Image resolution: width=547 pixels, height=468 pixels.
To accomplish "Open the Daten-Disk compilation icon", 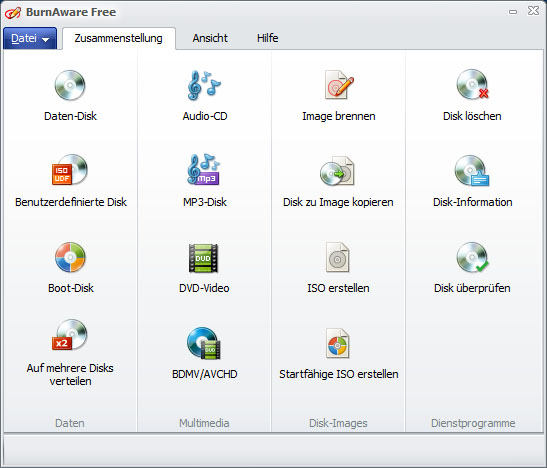I will (70, 85).
